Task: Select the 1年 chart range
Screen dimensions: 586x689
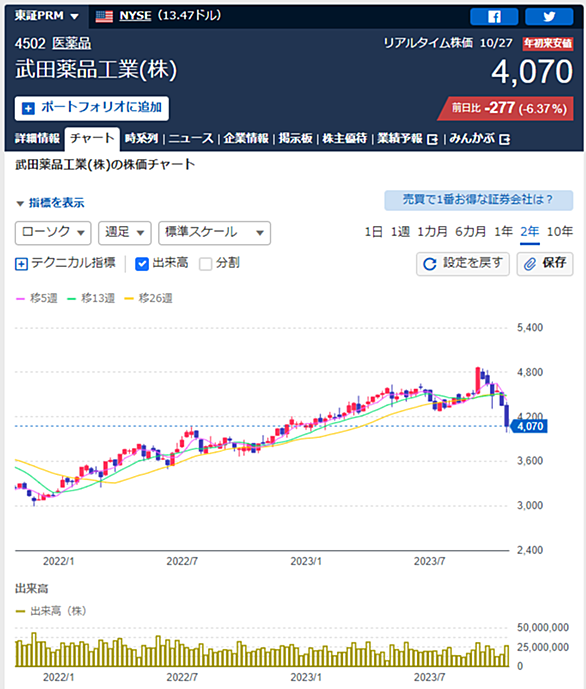Action: [503, 232]
